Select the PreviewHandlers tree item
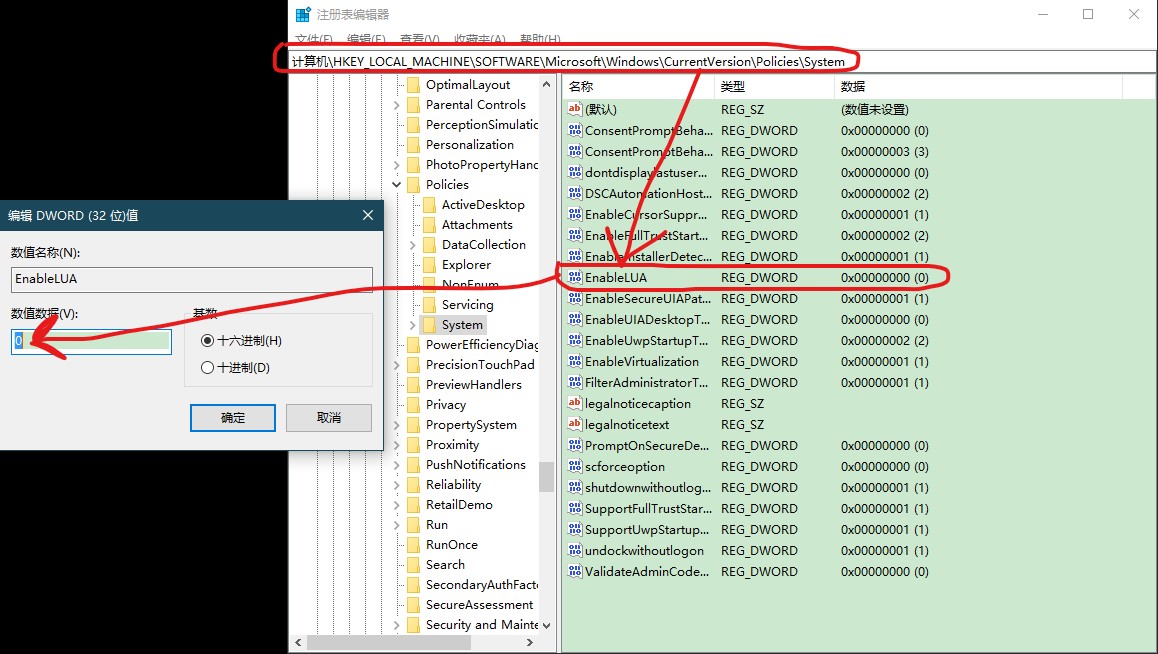 [x=474, y=385]
